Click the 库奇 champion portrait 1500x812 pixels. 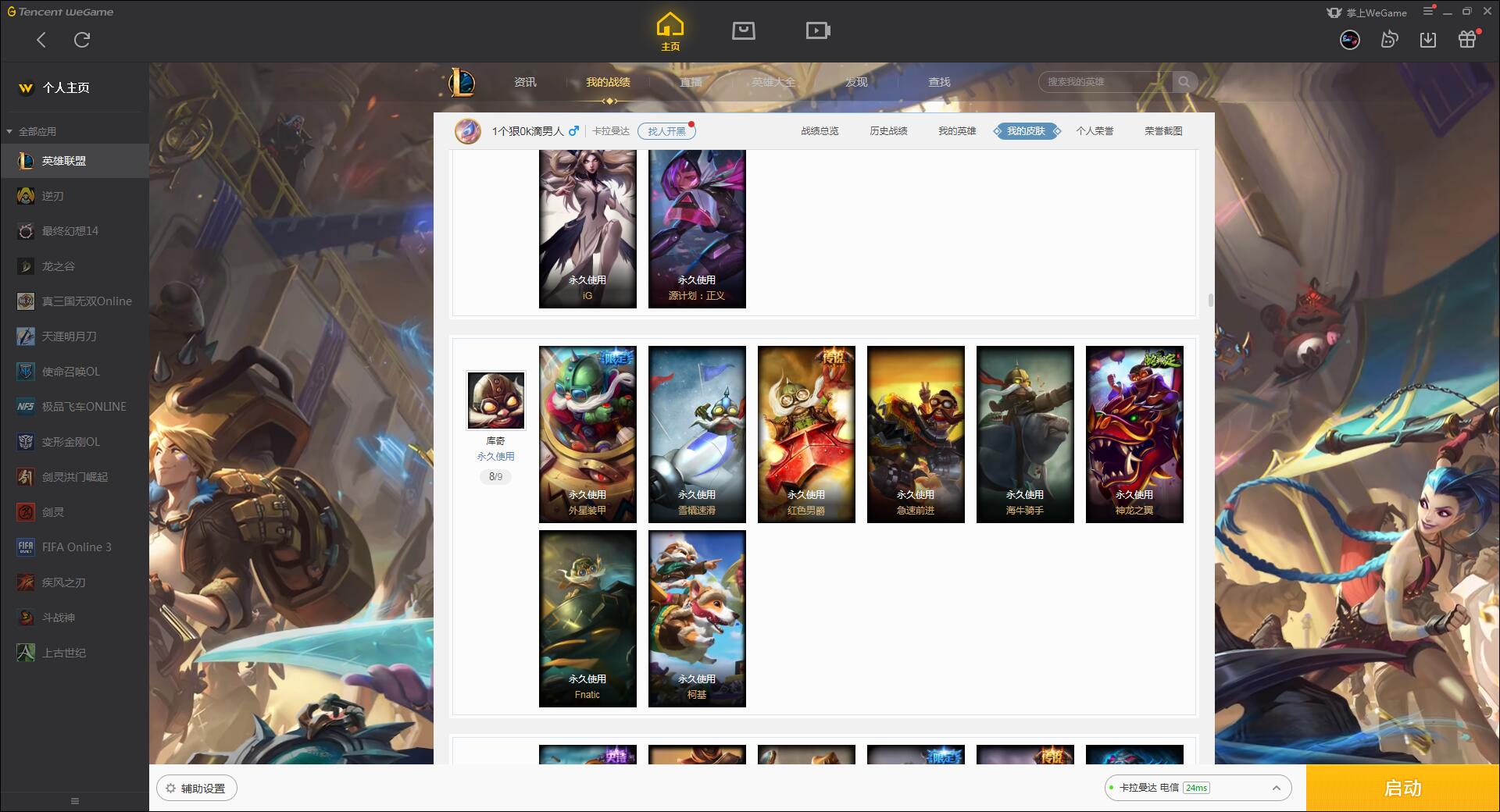click(496, 400)
